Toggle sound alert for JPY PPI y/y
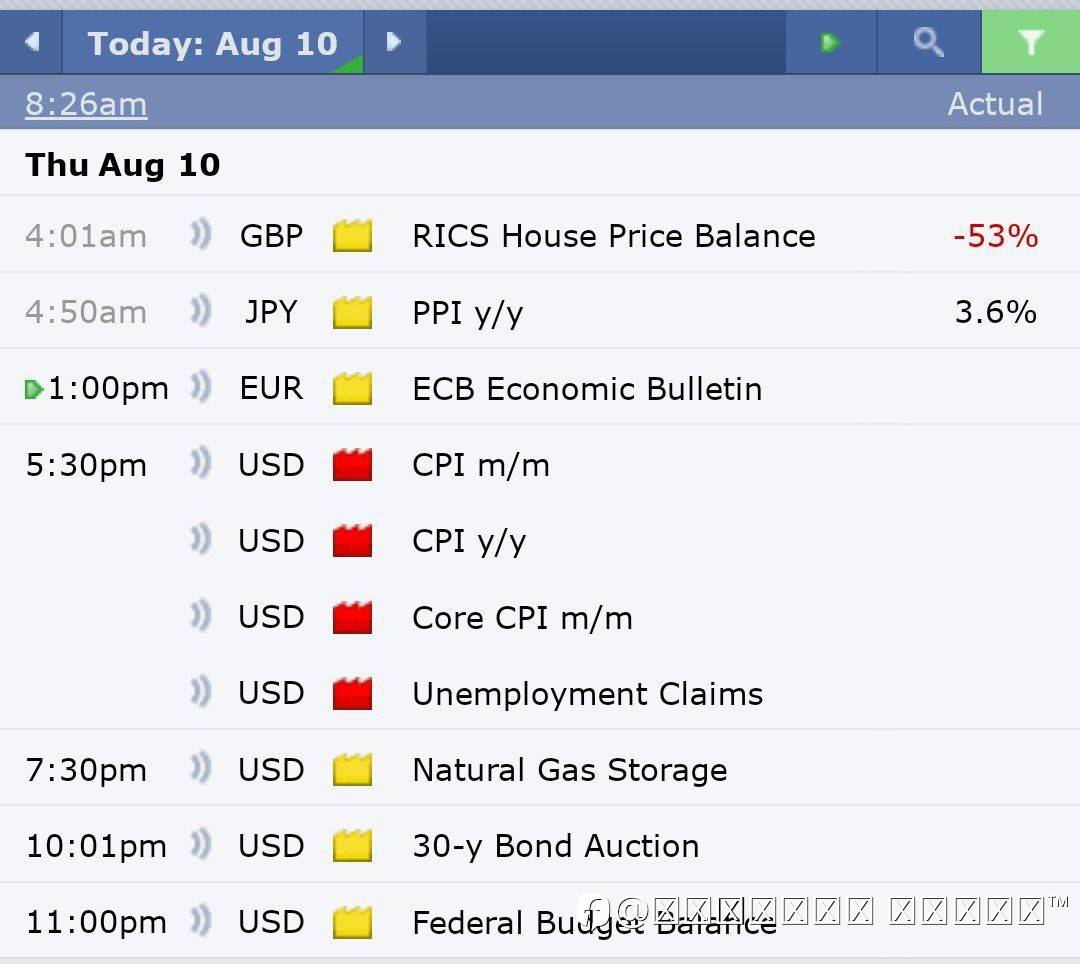The width and height of the screenshot is (1080, 964). tap(201, 312)
